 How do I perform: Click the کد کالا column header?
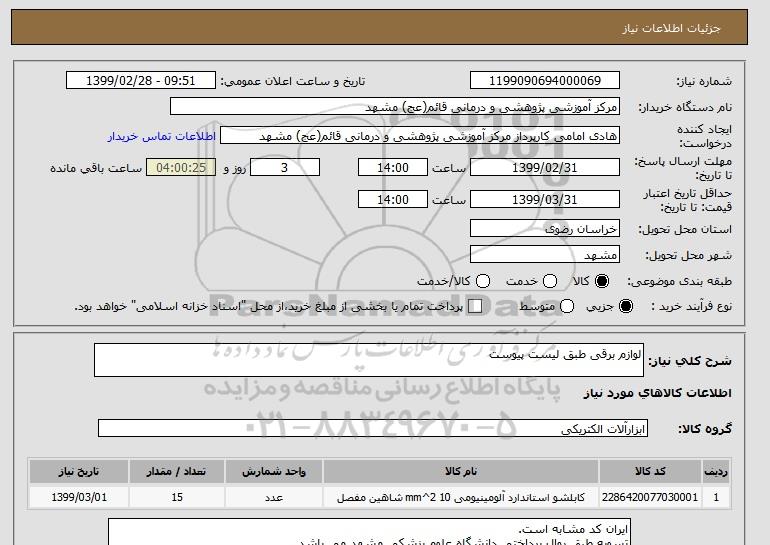(650, 471)
